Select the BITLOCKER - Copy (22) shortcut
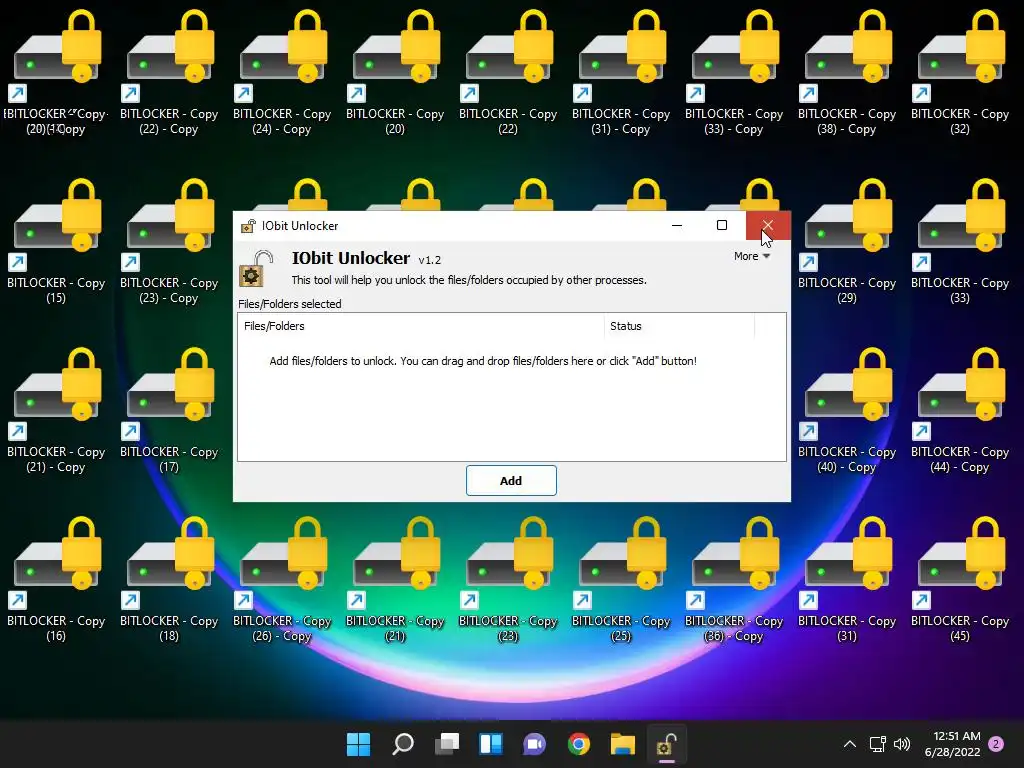Viewport: 1024px width, 768px height. (508, 72)
